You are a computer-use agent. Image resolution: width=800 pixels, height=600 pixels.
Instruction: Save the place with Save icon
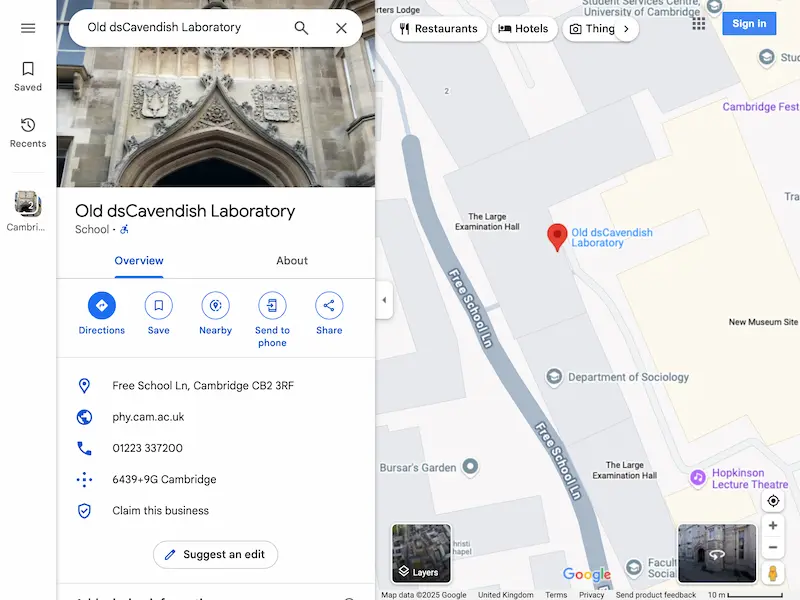158,306
